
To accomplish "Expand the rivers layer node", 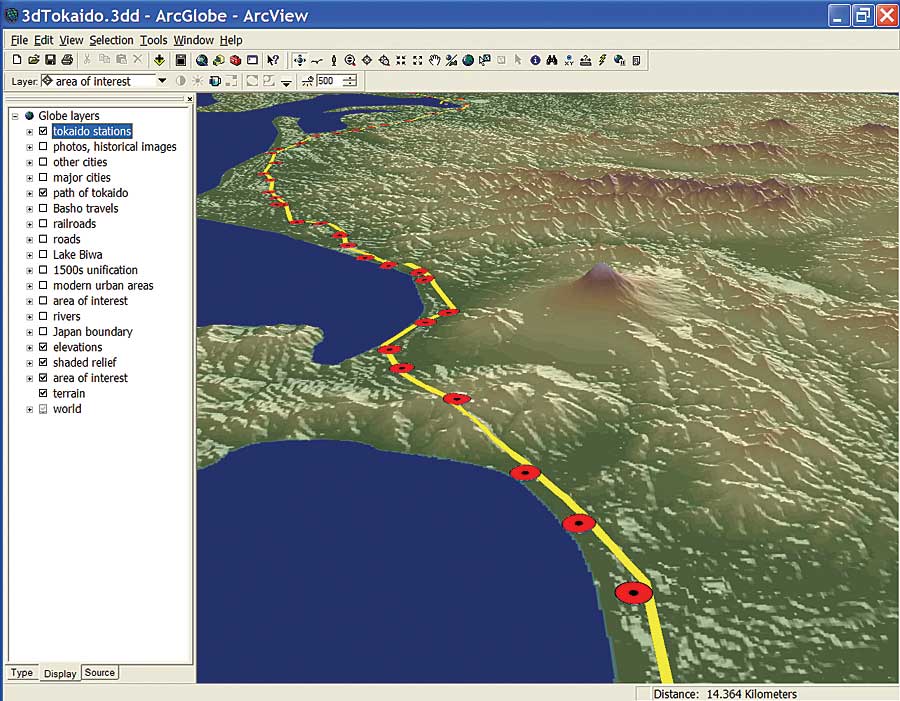I will [x=29, y=316].
